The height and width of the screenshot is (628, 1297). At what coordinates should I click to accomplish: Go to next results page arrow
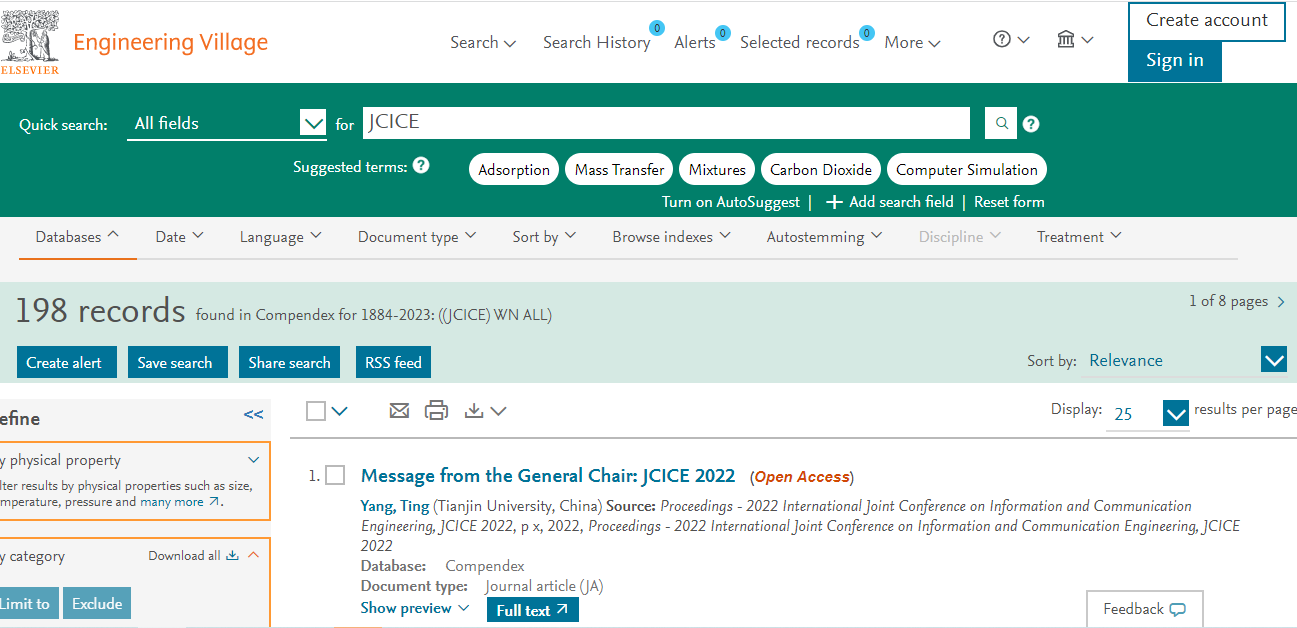(1282, 302)
